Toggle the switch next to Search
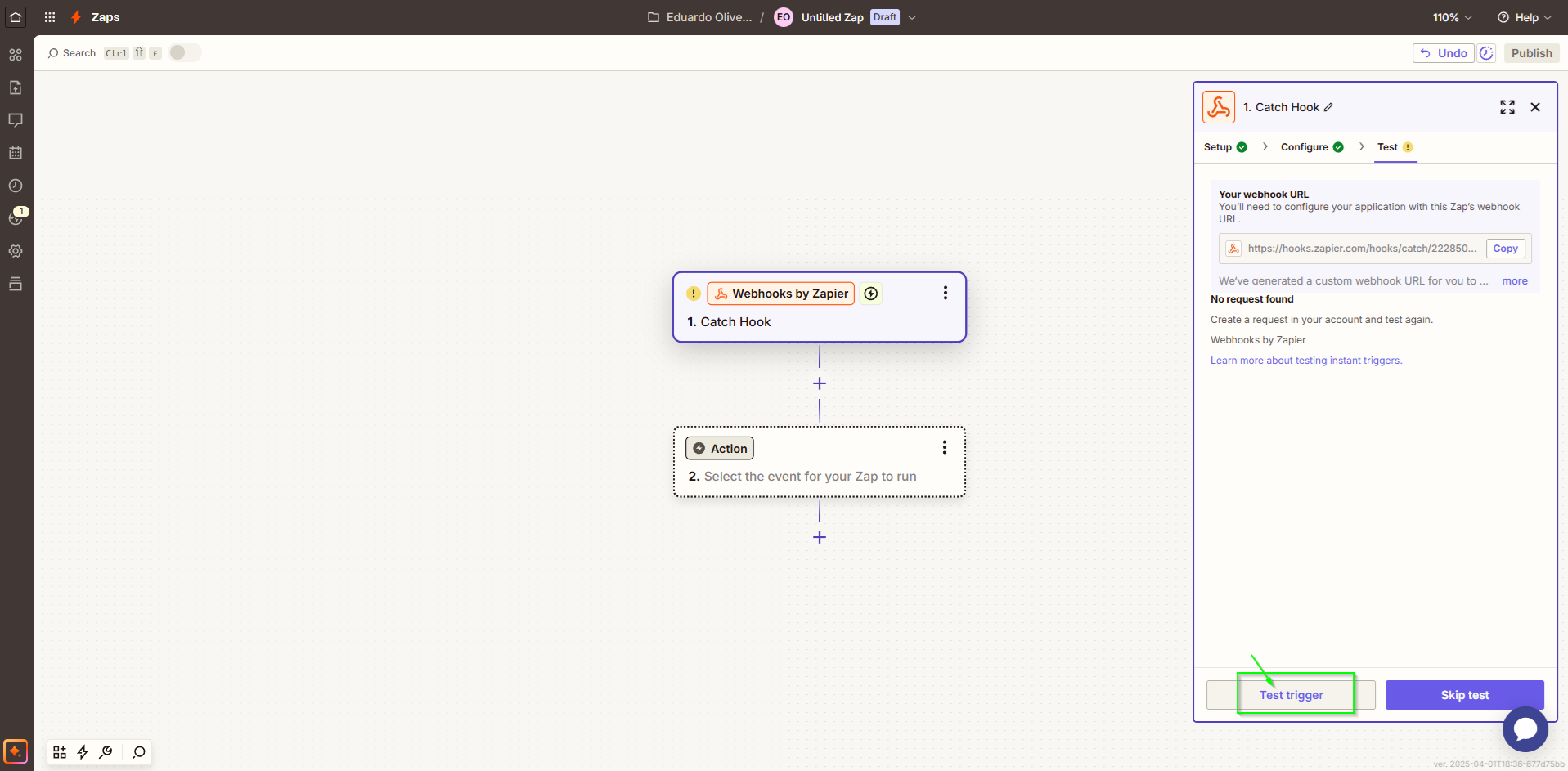 coord(185,52)
